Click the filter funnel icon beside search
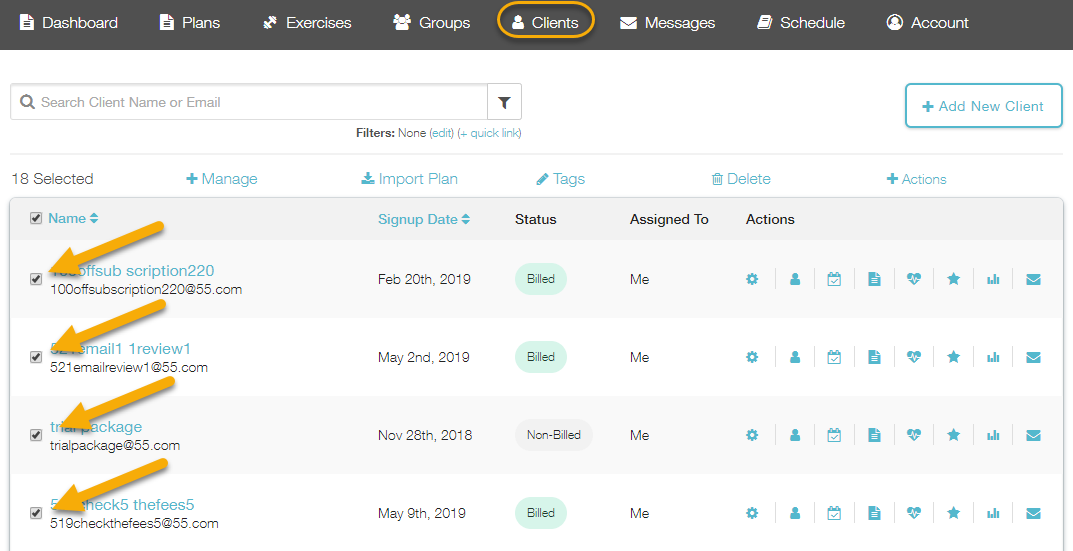Viewport: 1073px width, 551px height. coord(504,102)
